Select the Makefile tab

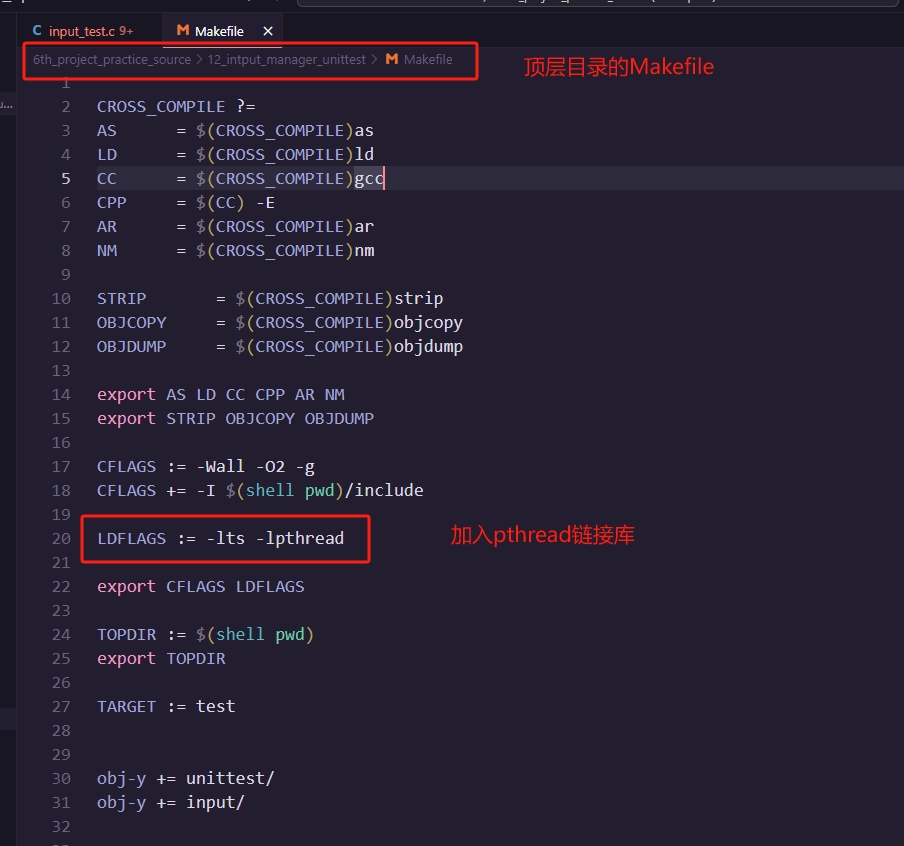pyautogui.click(x=219, y=31)
